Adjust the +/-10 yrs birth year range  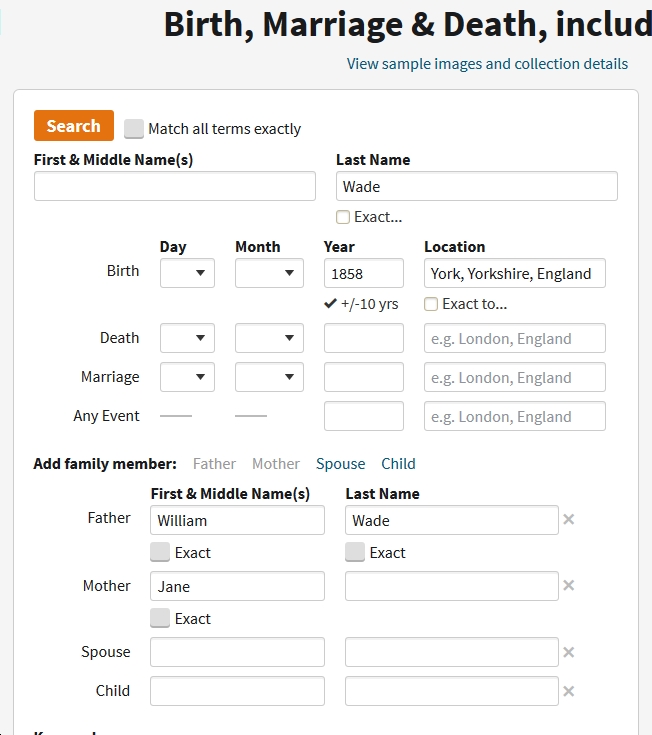(361, 304)
